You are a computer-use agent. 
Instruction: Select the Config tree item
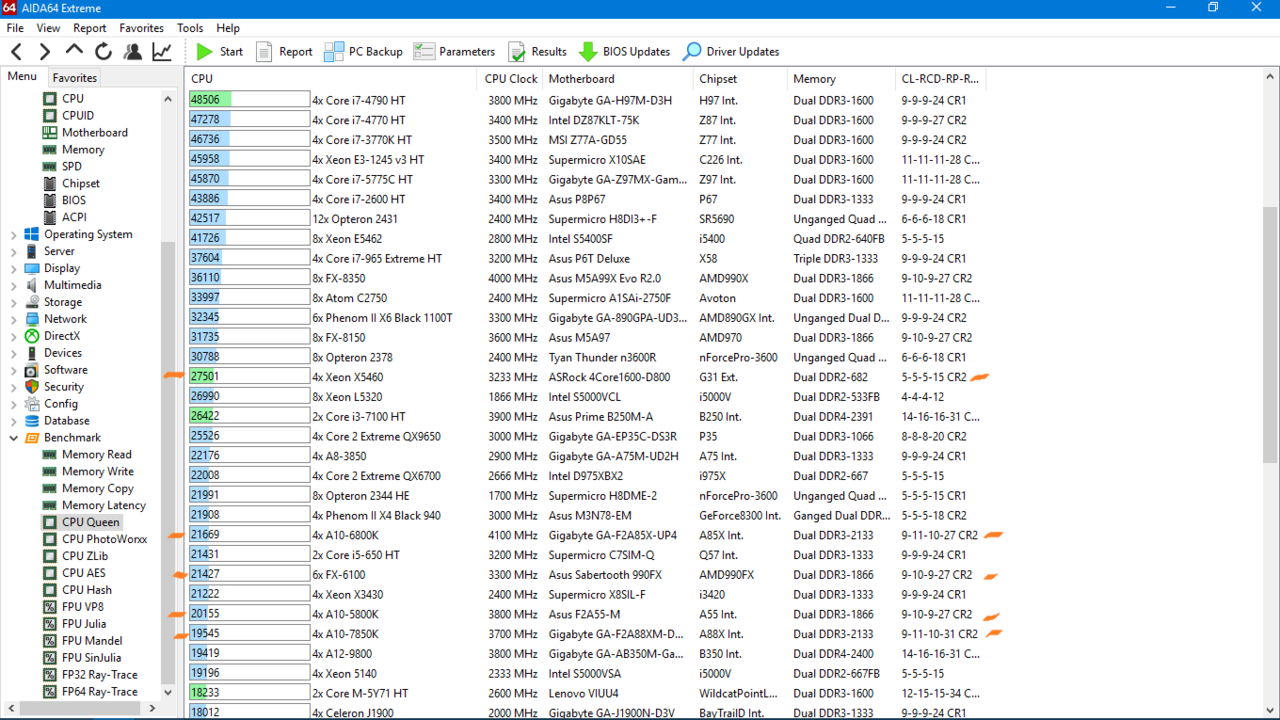(x=61, y=404)
